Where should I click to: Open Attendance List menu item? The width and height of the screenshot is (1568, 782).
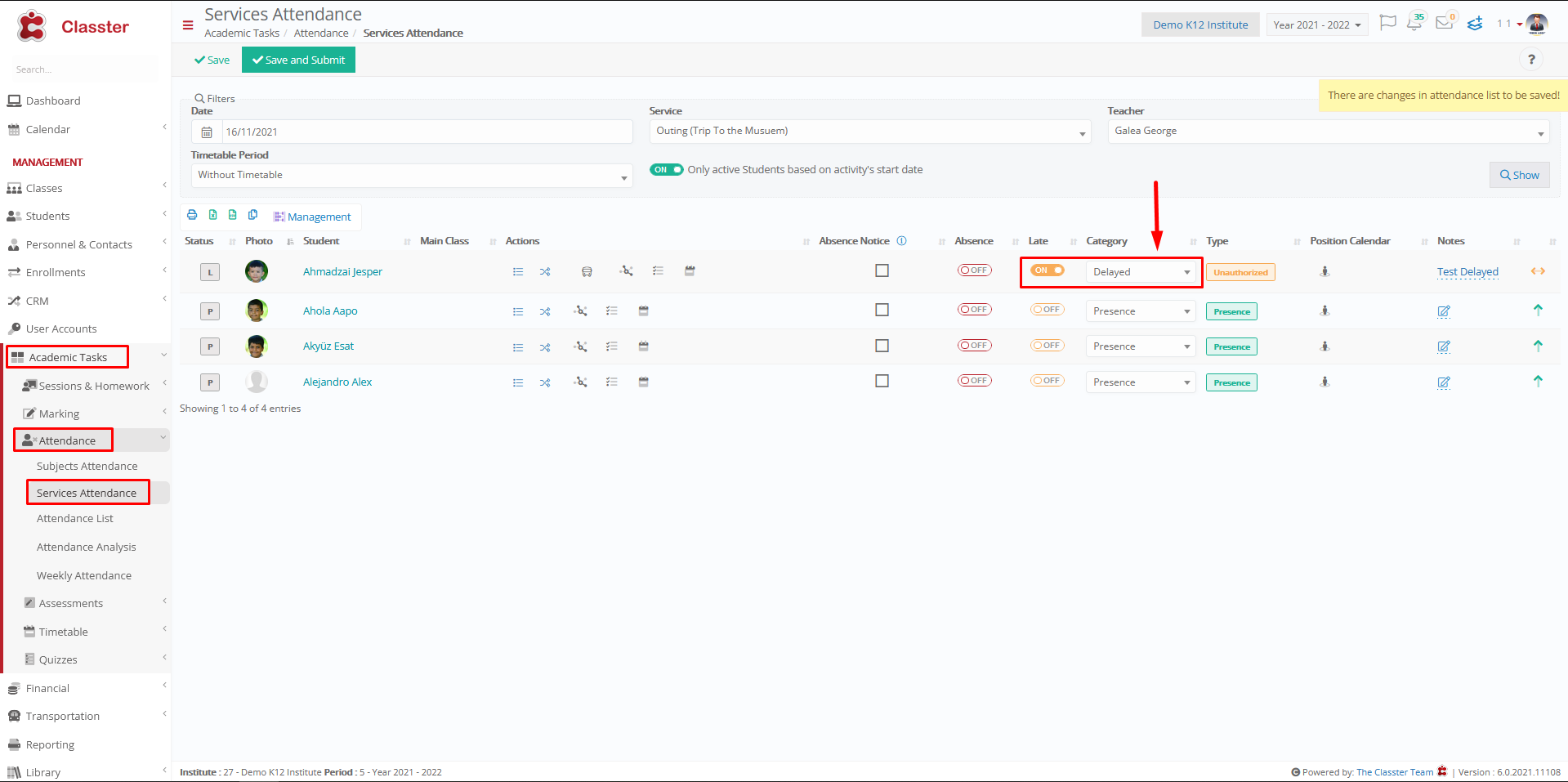(x=75, y=519)
